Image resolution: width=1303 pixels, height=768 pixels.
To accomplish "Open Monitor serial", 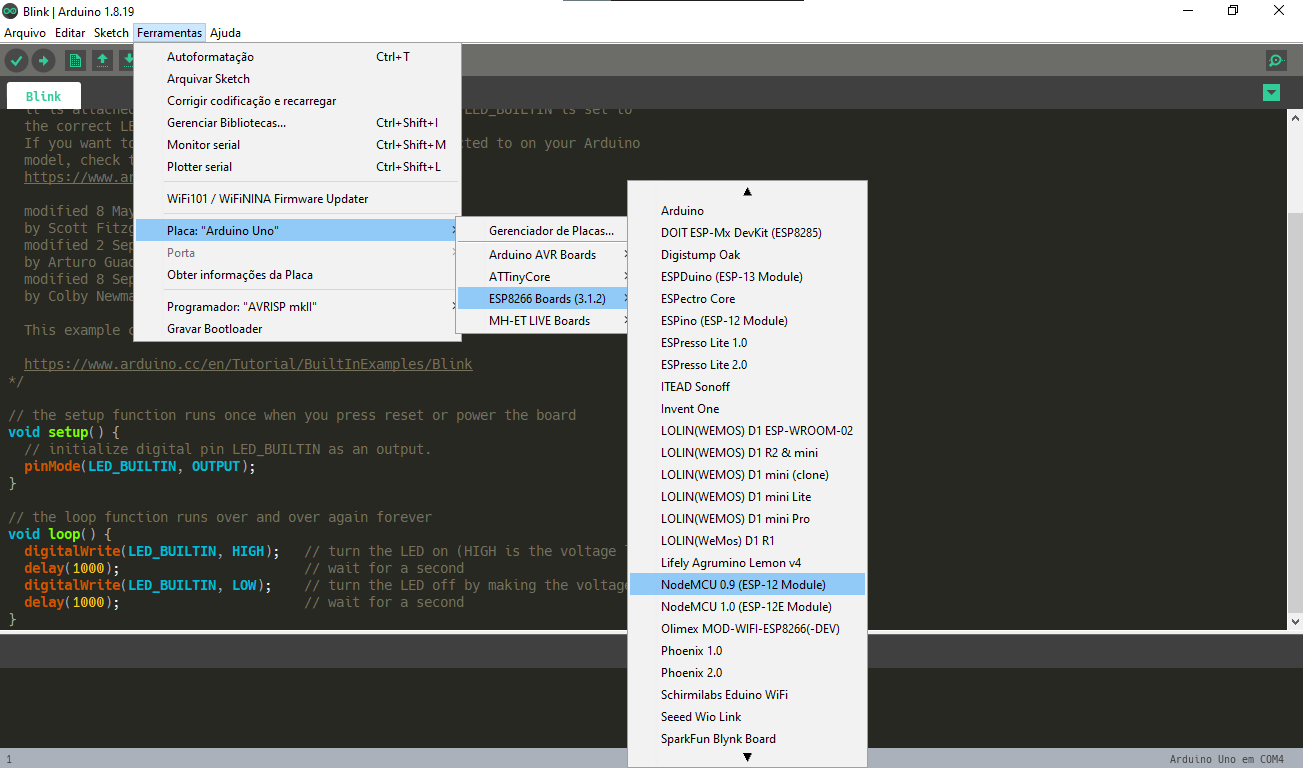I will [297, 145].
